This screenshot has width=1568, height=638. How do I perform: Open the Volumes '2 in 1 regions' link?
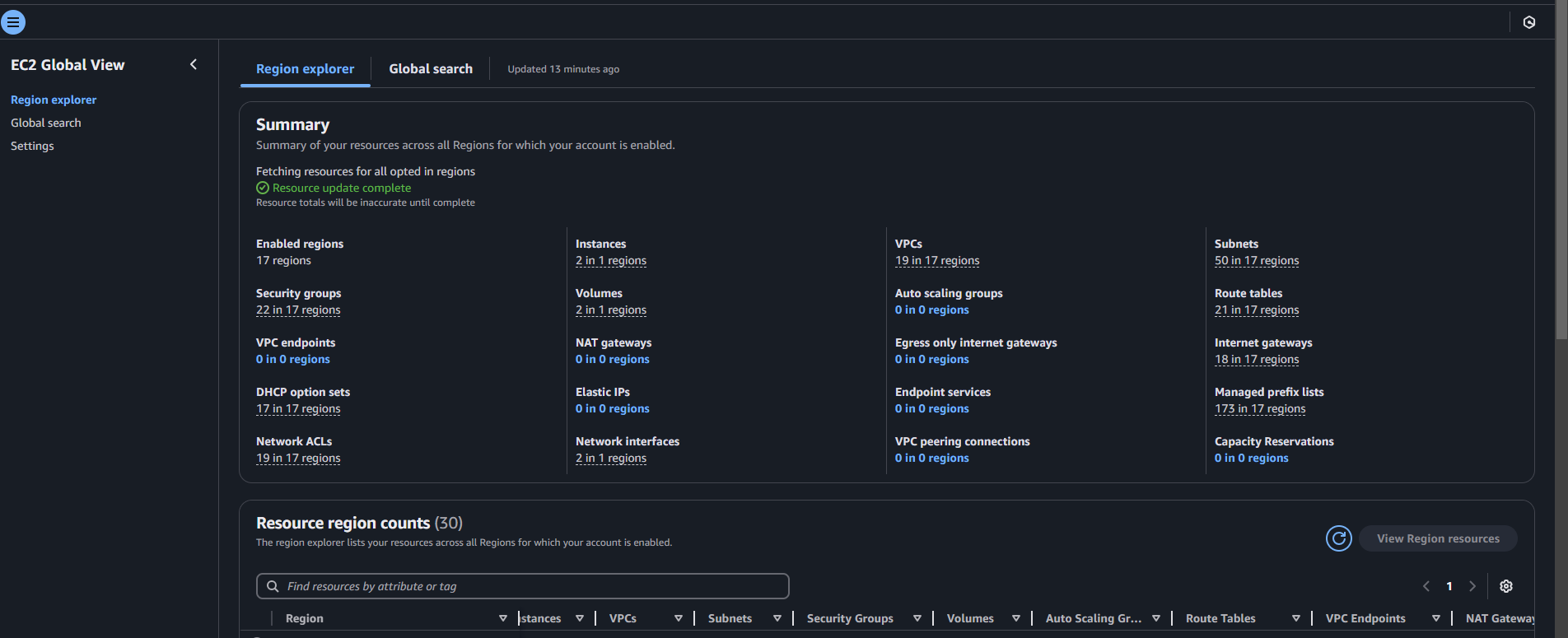pyautogui.click(x=611, y=310)
